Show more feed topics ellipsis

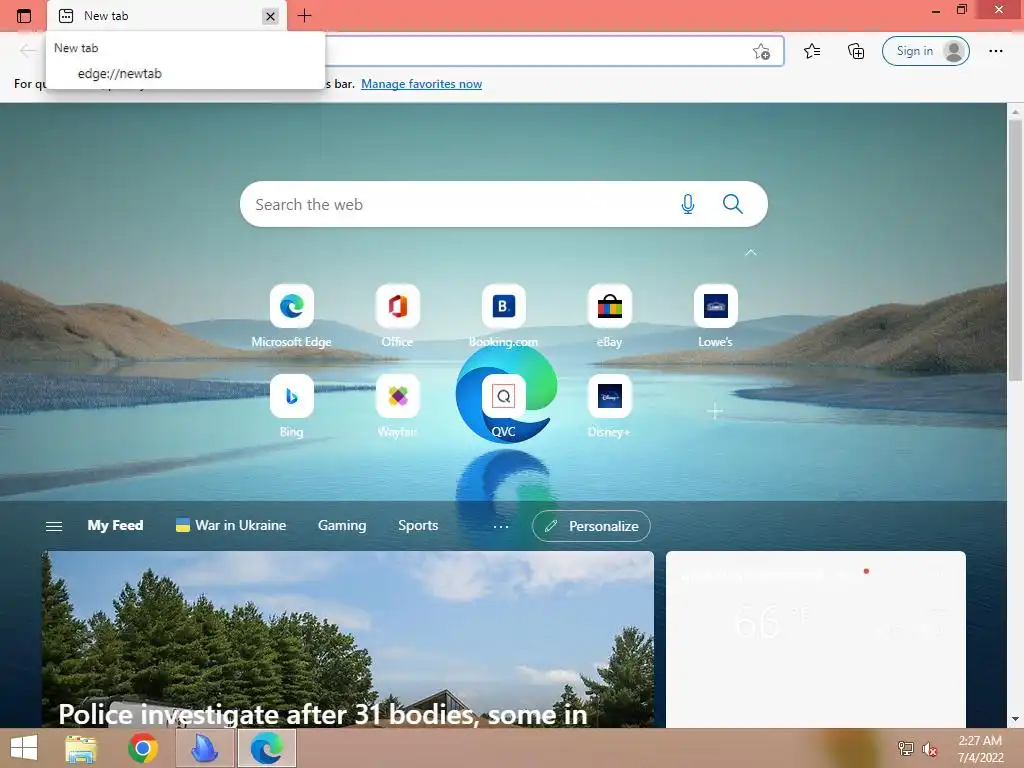tap(501, 526)
